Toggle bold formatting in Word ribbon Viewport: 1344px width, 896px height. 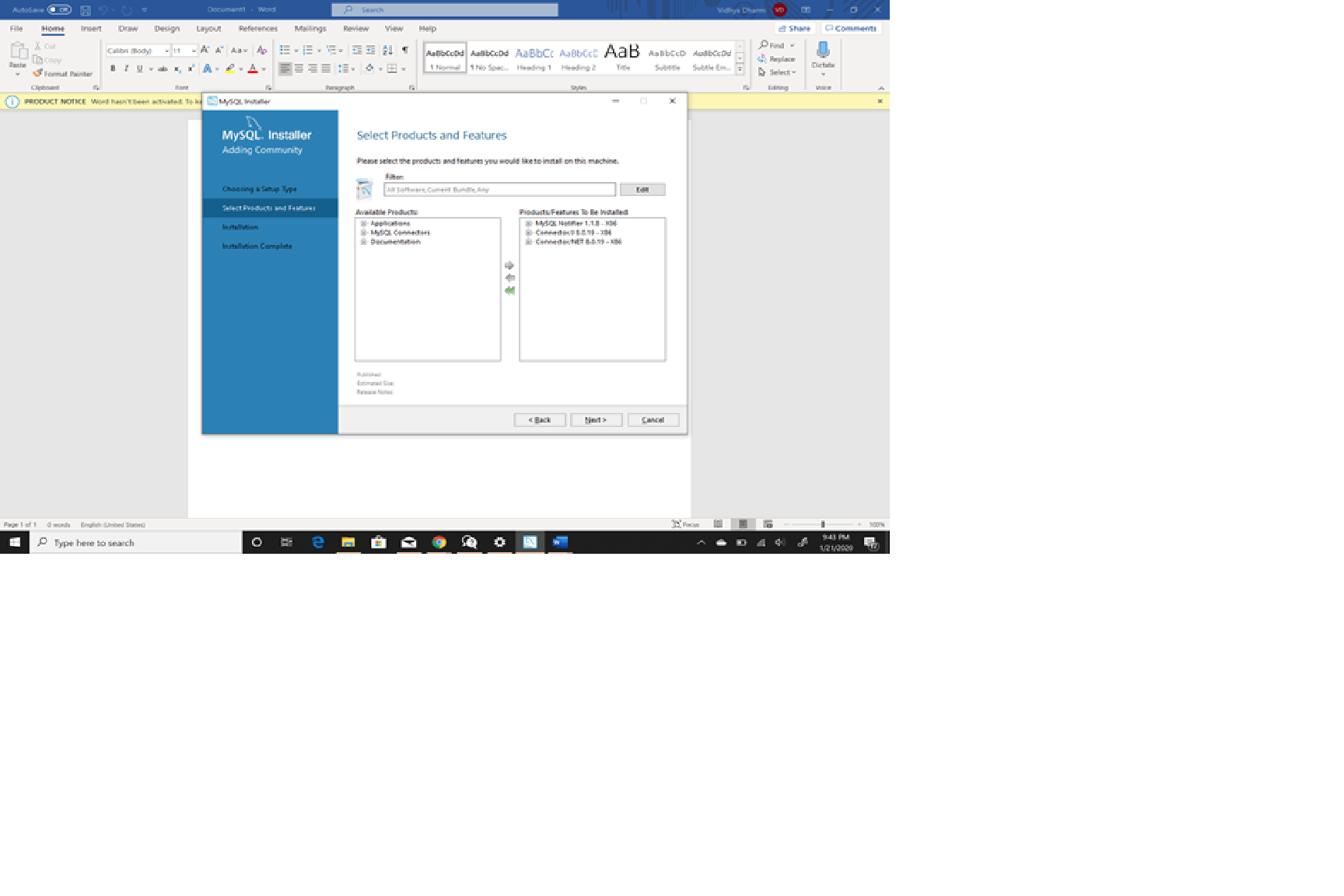pos(113,69)
